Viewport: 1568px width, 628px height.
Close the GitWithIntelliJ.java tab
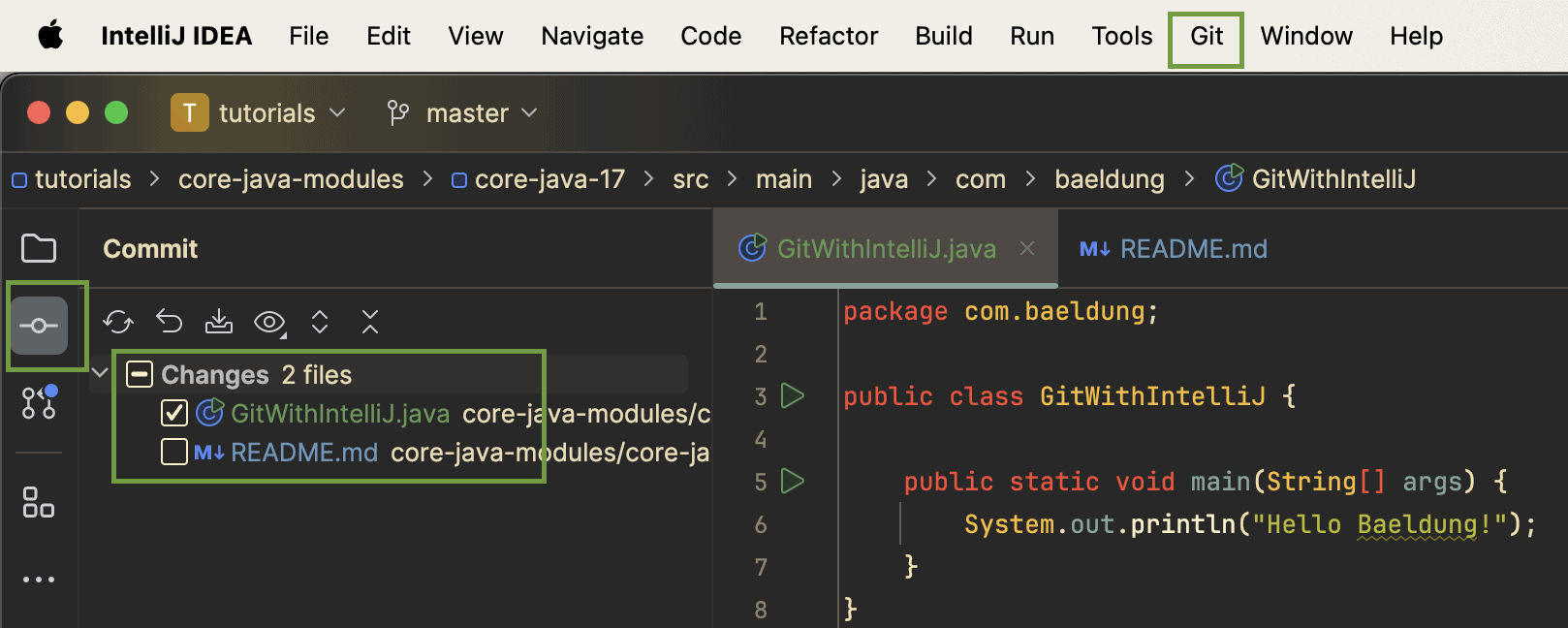click(1027, 249)
